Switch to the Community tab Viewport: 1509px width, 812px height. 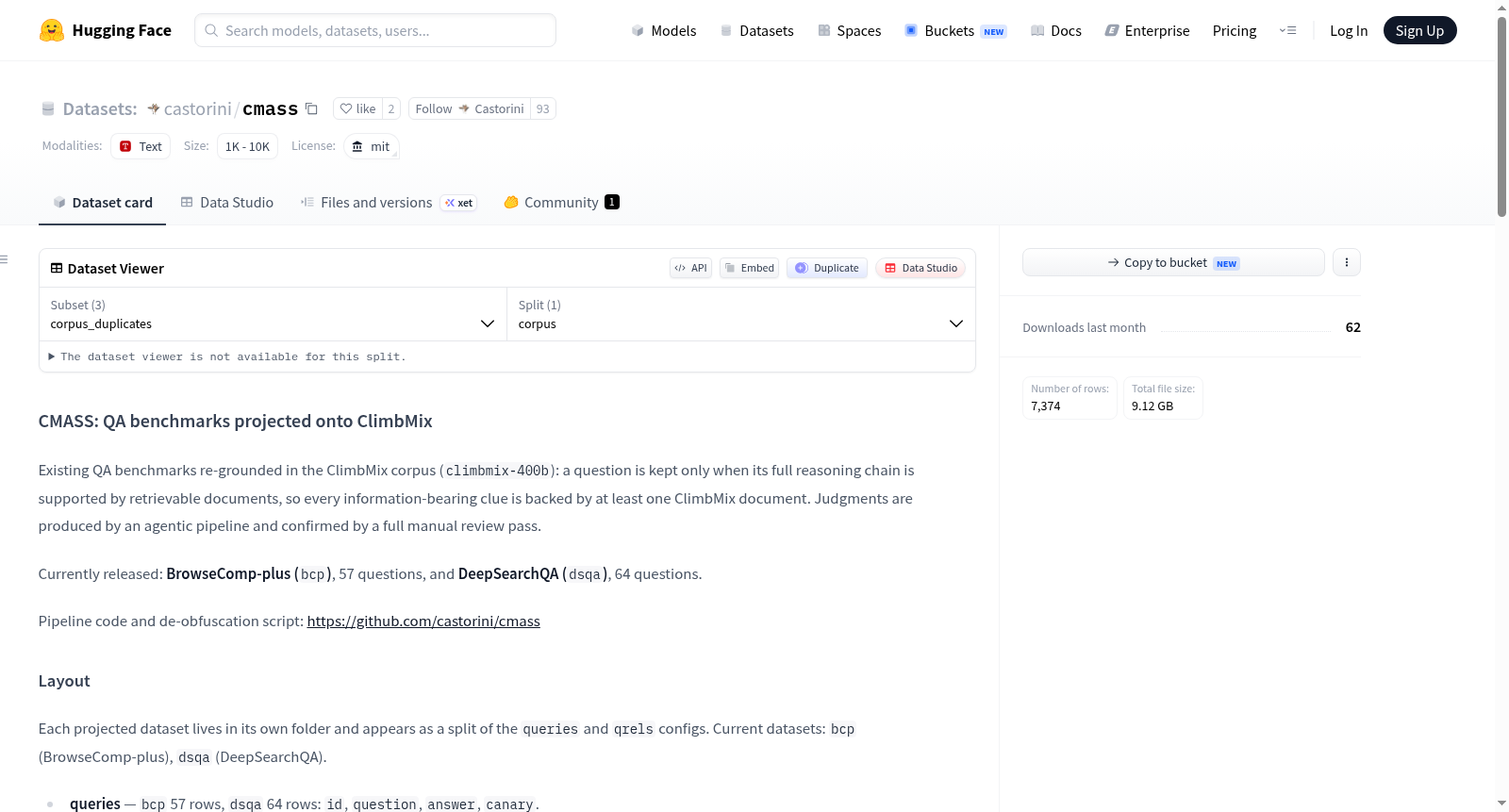coord(561,202)
